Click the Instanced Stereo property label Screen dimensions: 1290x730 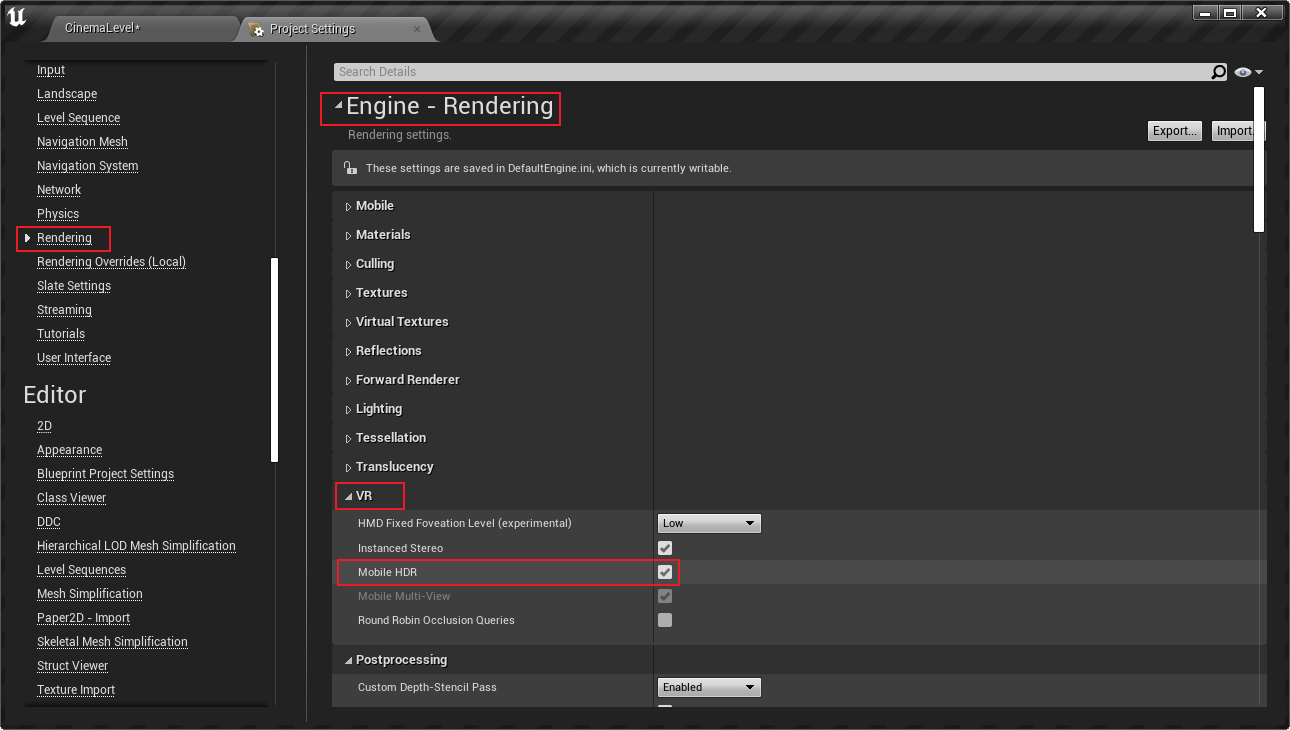[x=400, y=548]
